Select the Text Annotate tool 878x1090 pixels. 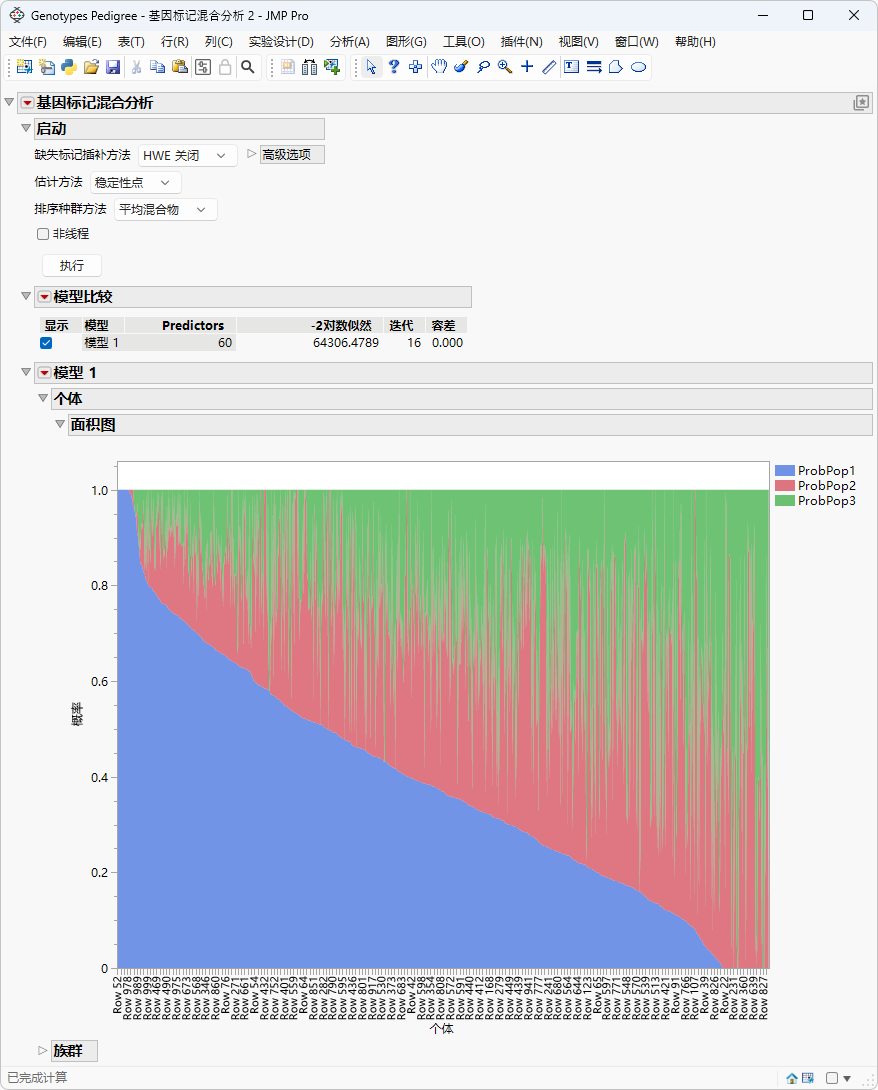pos(571,67)
